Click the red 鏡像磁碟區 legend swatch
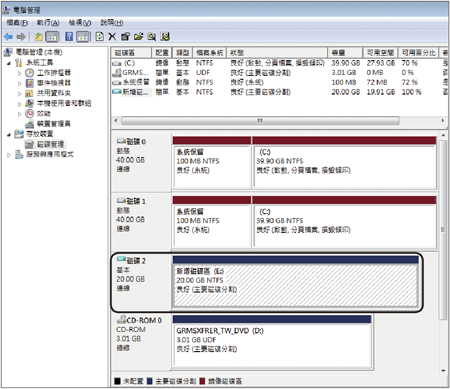The width and height of the screenshot is (450, 389). point(202,381)
